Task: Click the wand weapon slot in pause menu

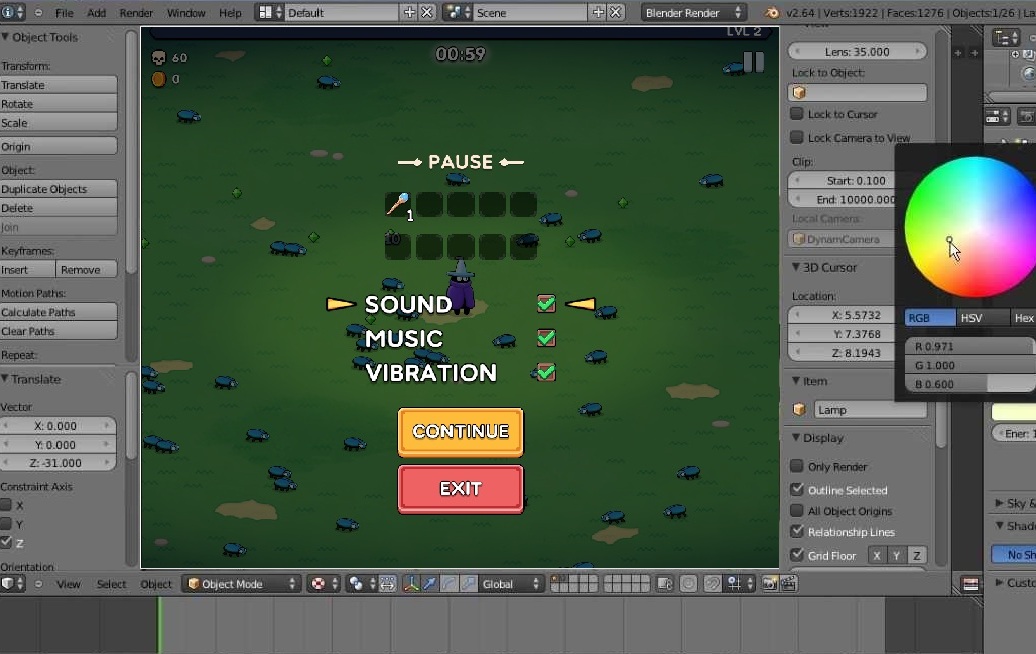Action: tap(397, 204)
